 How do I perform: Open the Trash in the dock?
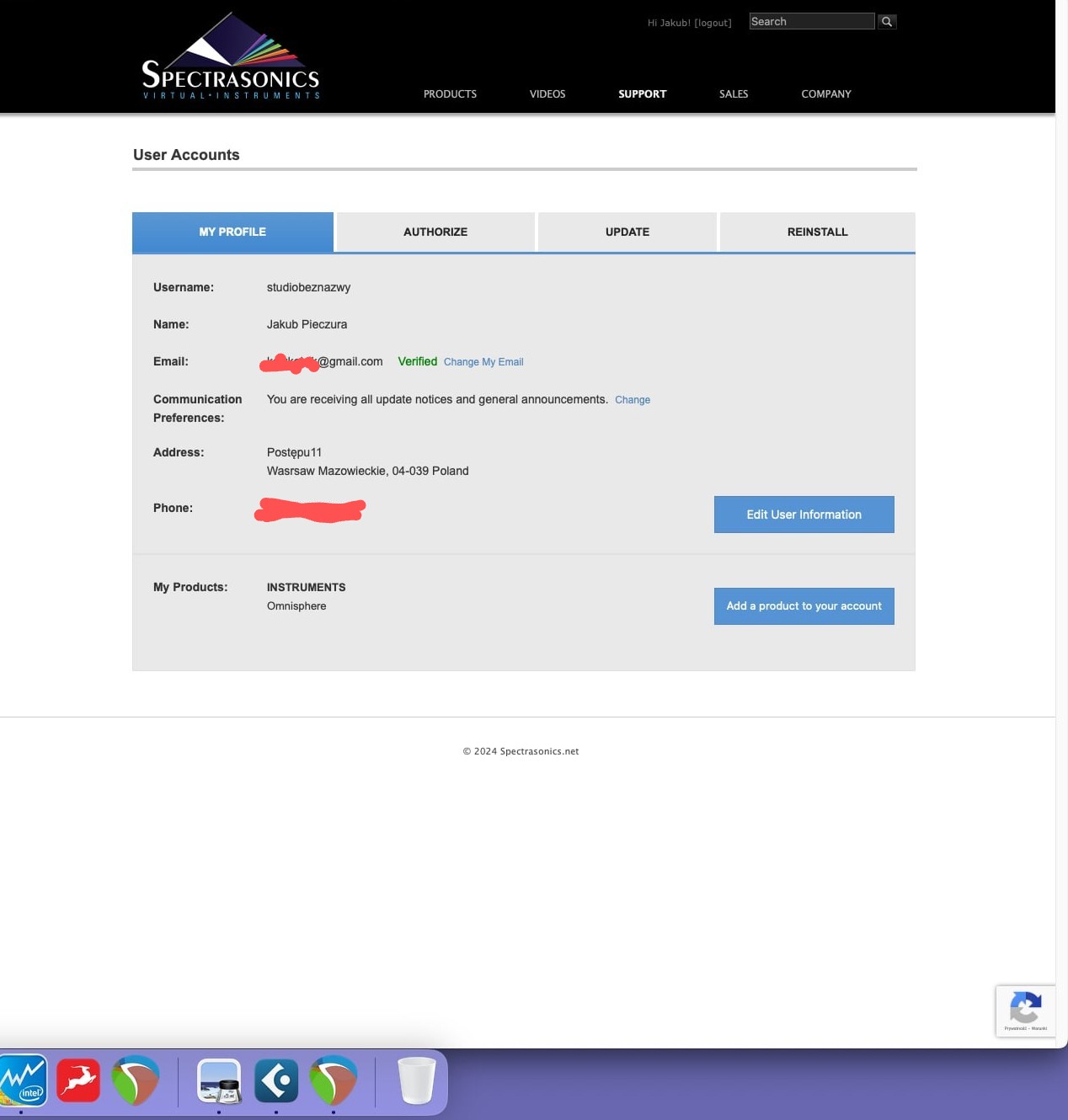(416, 1080)
